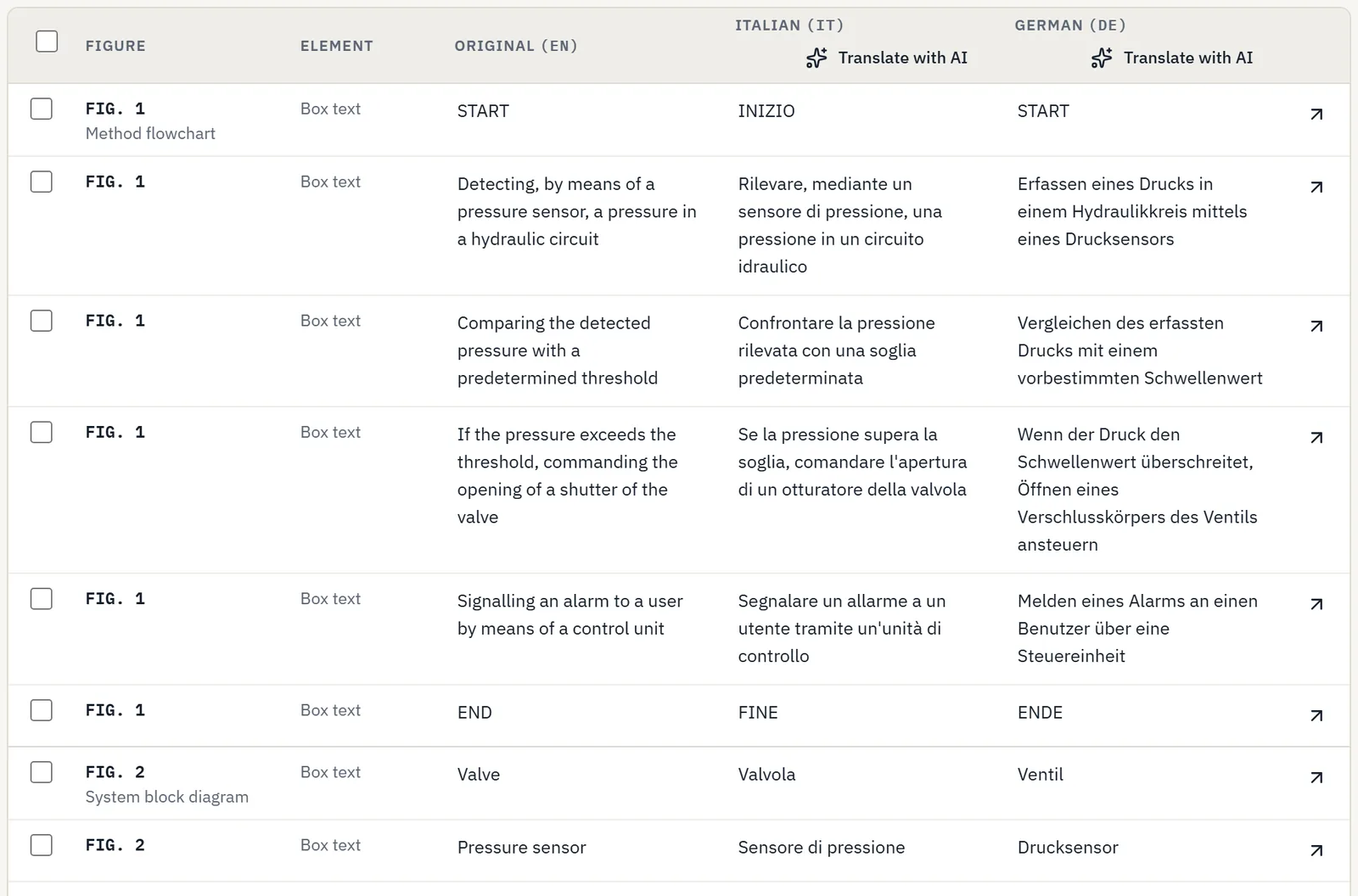Click the FIGURE column header

tap(115, 46)
